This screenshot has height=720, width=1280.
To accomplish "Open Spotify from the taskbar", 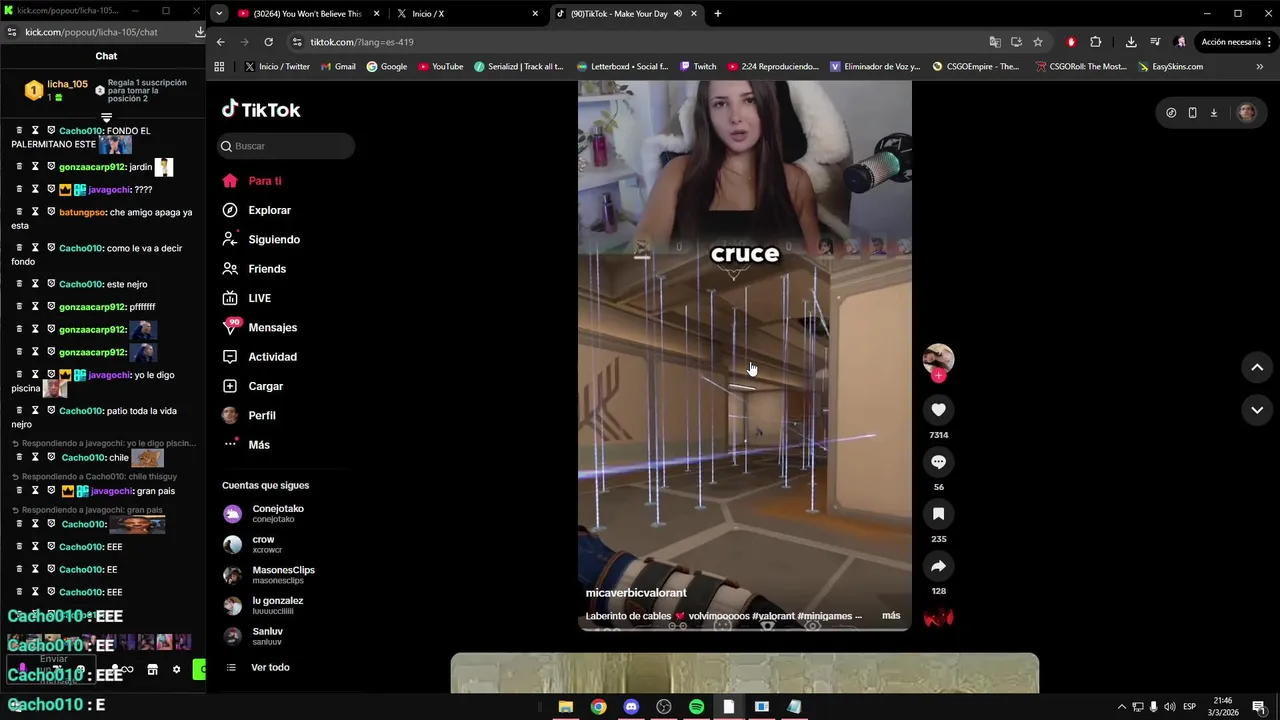I will point(696,707).
